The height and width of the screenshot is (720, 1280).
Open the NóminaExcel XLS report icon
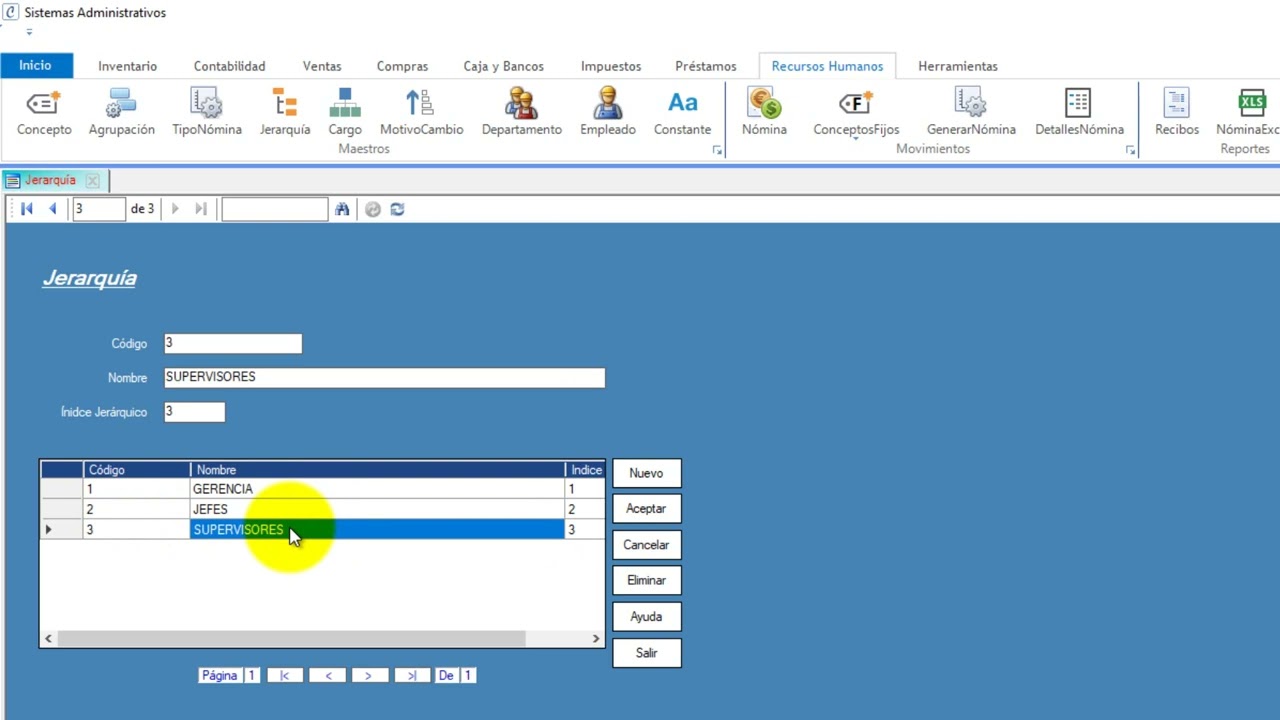click(1250, 112)
